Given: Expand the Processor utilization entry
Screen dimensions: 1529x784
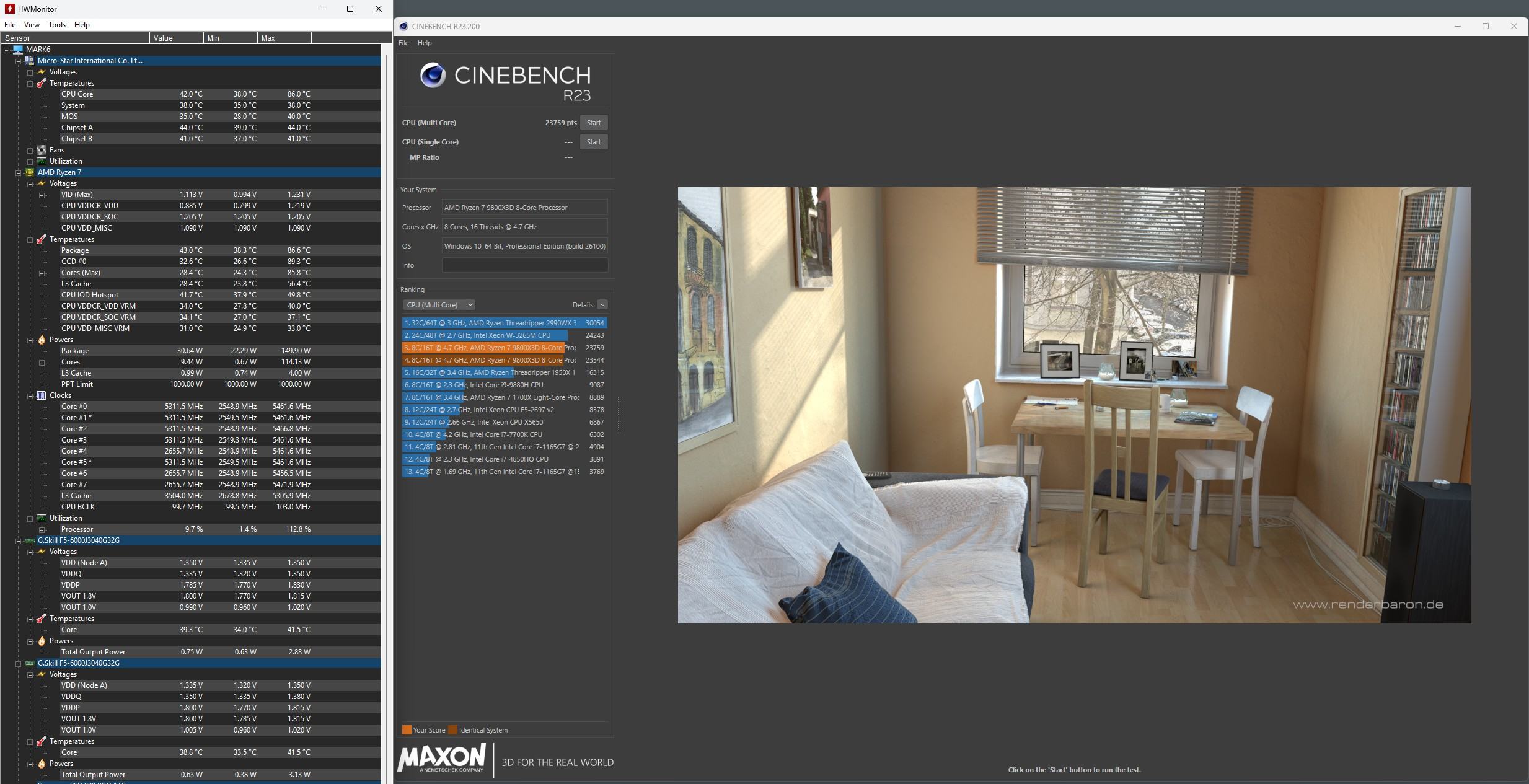Looking at the screenshot, I should tap(42, 529).
